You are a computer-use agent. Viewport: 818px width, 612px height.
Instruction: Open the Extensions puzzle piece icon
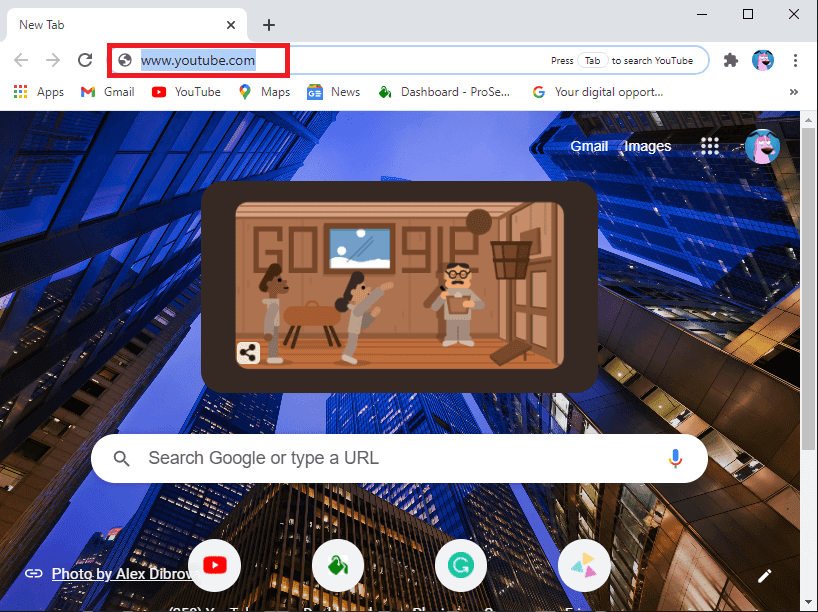pyautogui.click(x=731, y=60)
